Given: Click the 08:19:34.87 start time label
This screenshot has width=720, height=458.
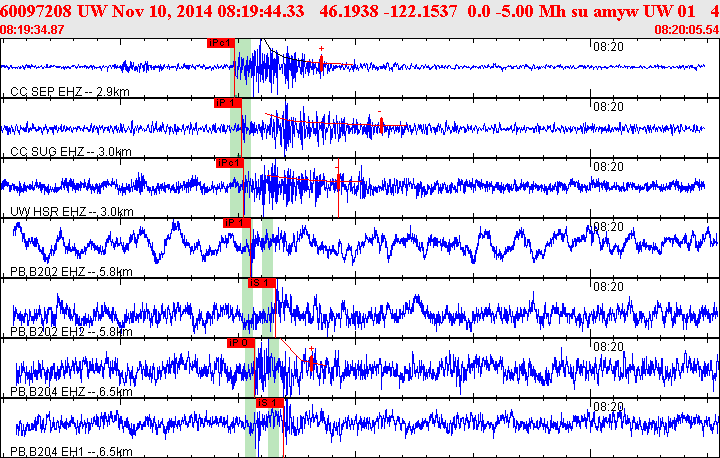Looking at the screenshot, I should click(x=33, y=30).
